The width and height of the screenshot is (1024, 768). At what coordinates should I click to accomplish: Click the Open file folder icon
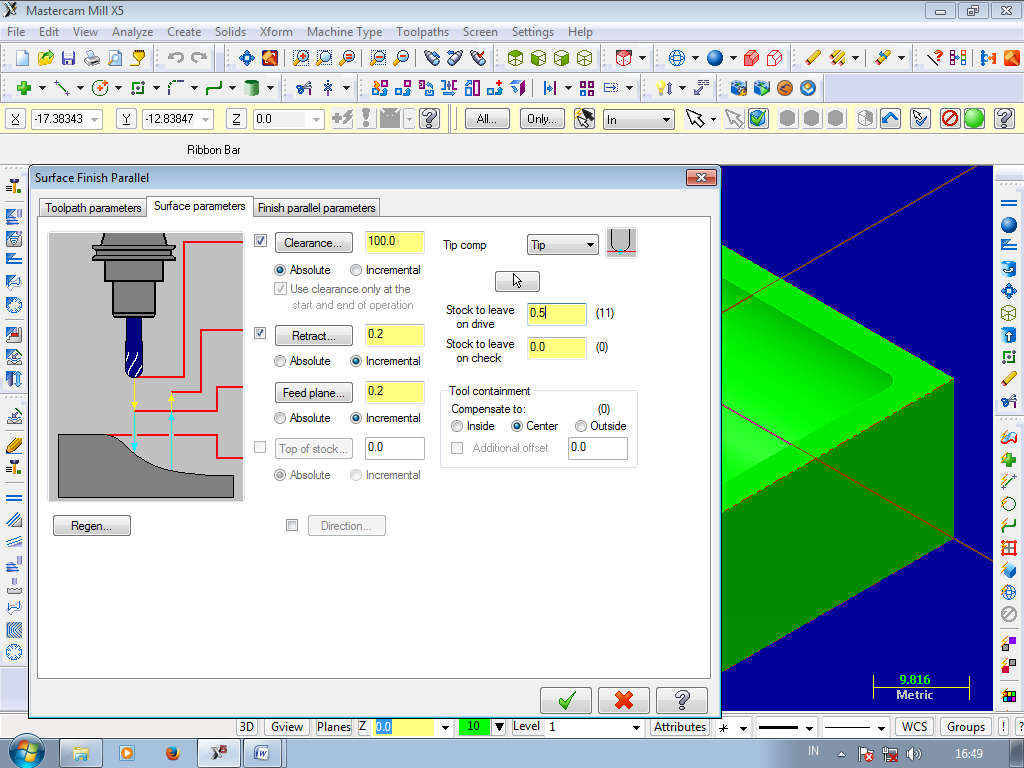point(45,58)
